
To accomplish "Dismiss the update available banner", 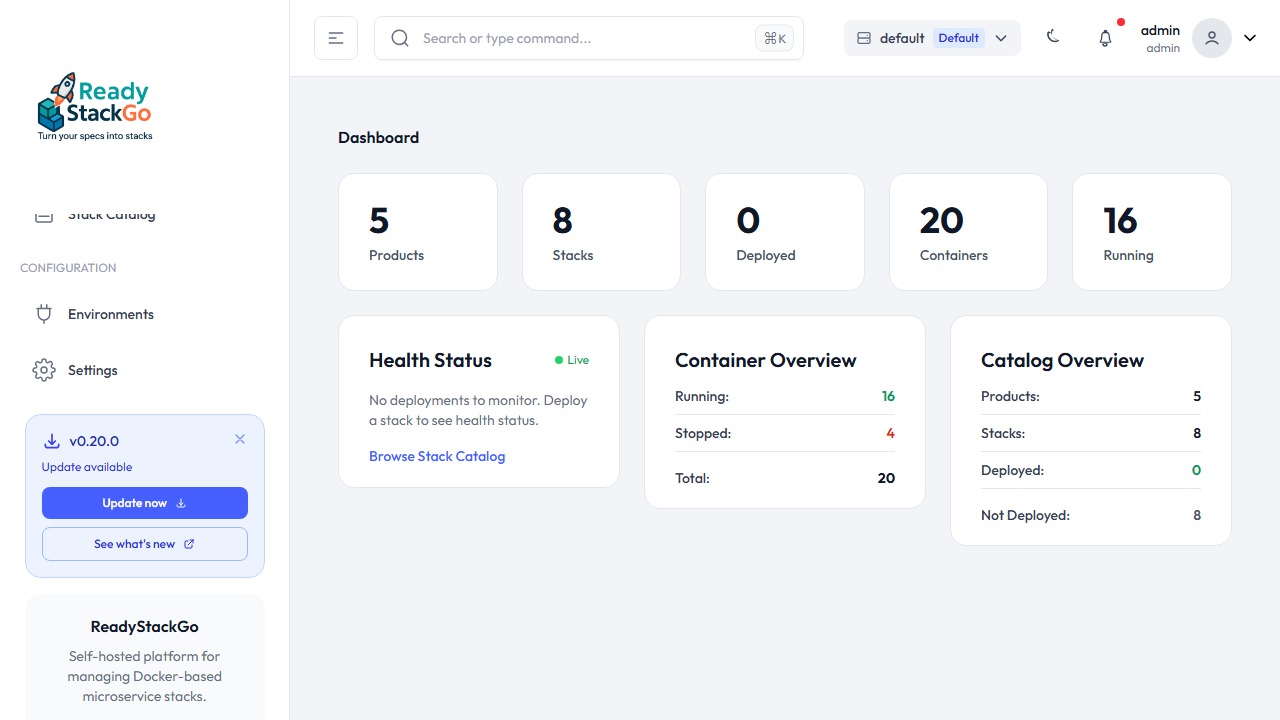I will (240, 439).
